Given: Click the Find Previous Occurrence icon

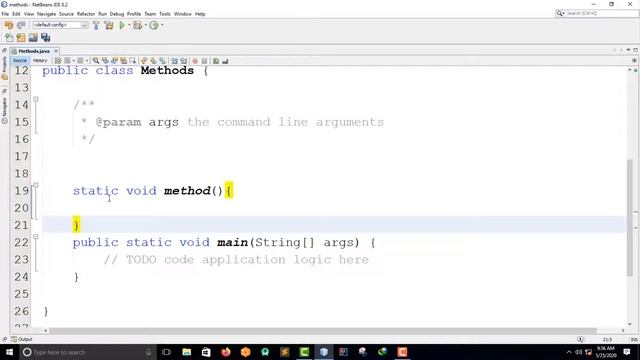Looking at the screenshot, I should click(x=105, y=61).
